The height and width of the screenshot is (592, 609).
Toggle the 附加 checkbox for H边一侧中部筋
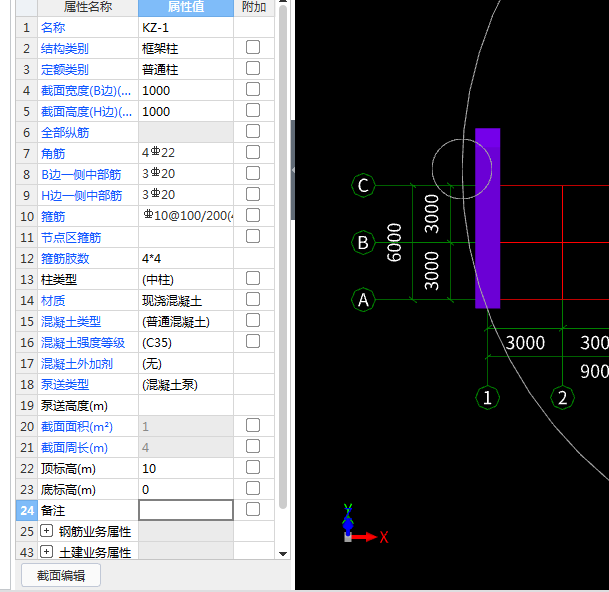click(253, 194)
